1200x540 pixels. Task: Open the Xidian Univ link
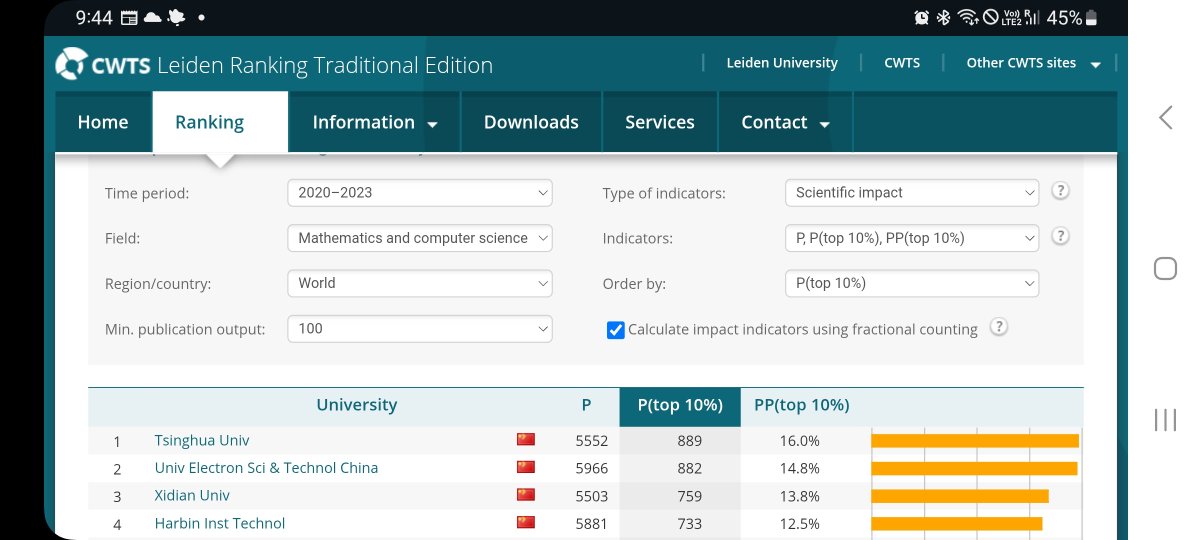pyautogui.click(x=192, y=496)
